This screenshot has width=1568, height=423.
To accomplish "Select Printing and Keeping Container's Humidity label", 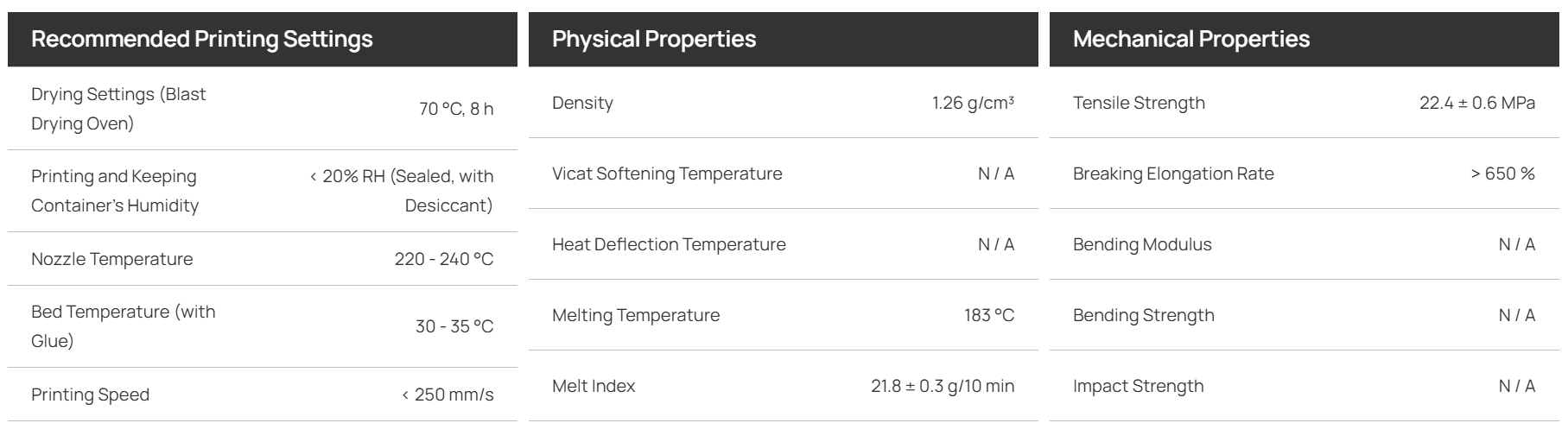I will pyautogui.click(x=115, y=191).
